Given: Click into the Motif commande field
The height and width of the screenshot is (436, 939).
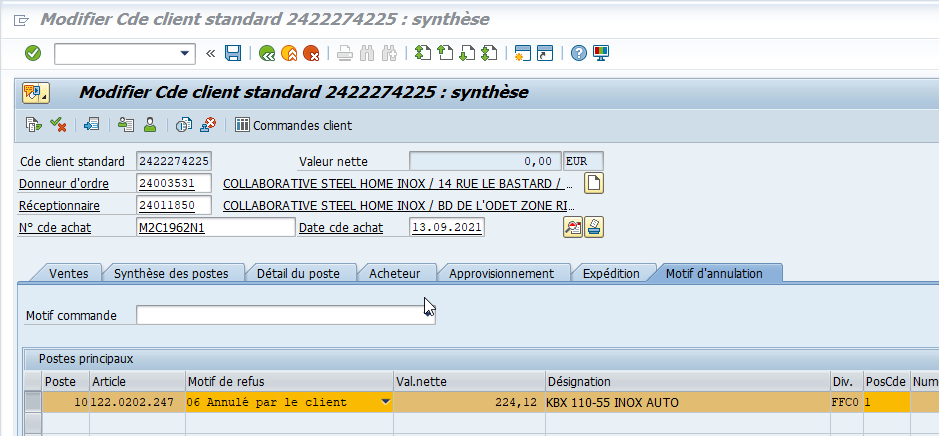Looking at the screenshot, I should (285, 315).
